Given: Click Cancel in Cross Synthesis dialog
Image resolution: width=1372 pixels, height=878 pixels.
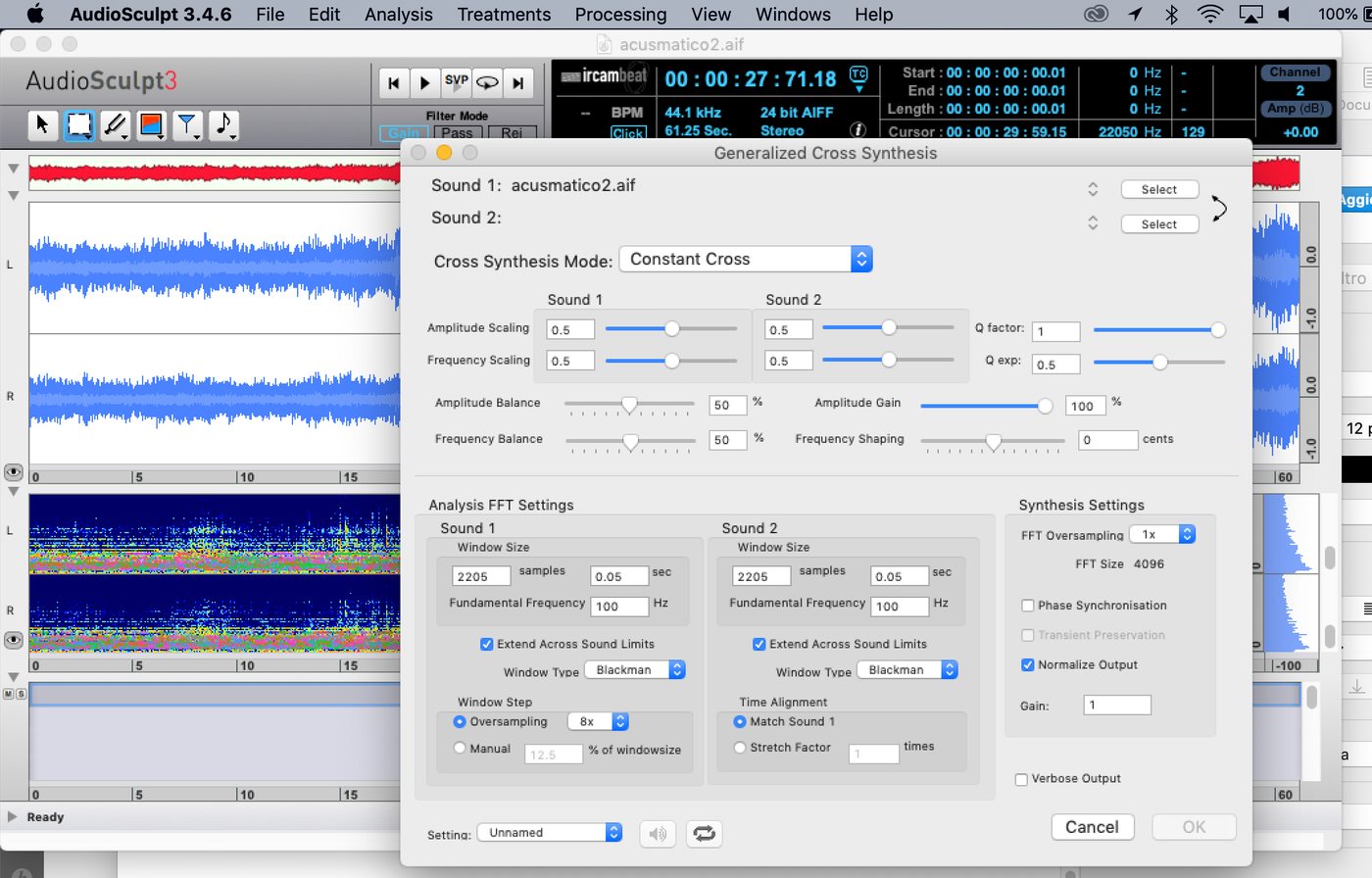Looking at the screenshot, I should click(x=1092, y=827).
